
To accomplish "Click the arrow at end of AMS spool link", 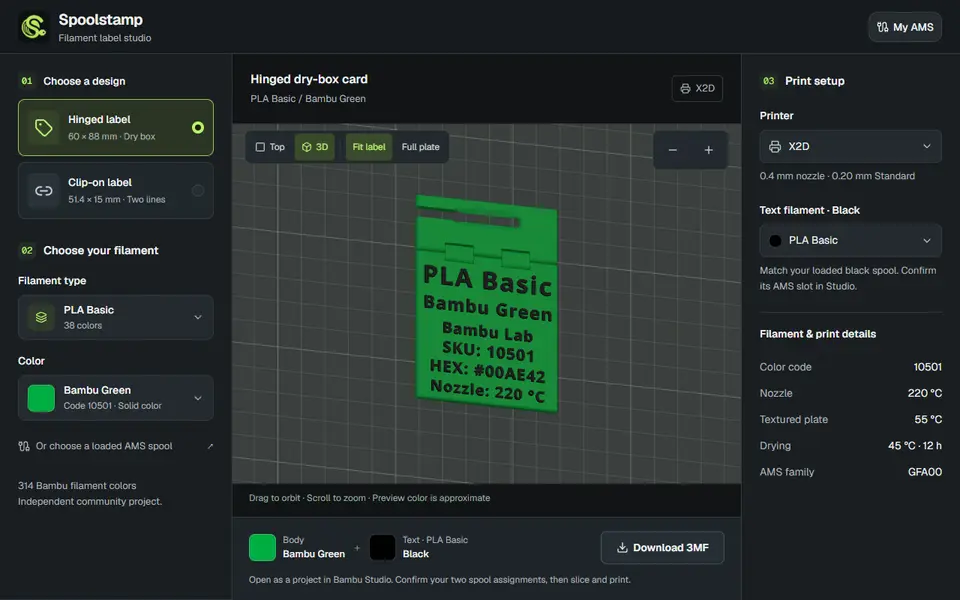I will [x=210, y=446].
